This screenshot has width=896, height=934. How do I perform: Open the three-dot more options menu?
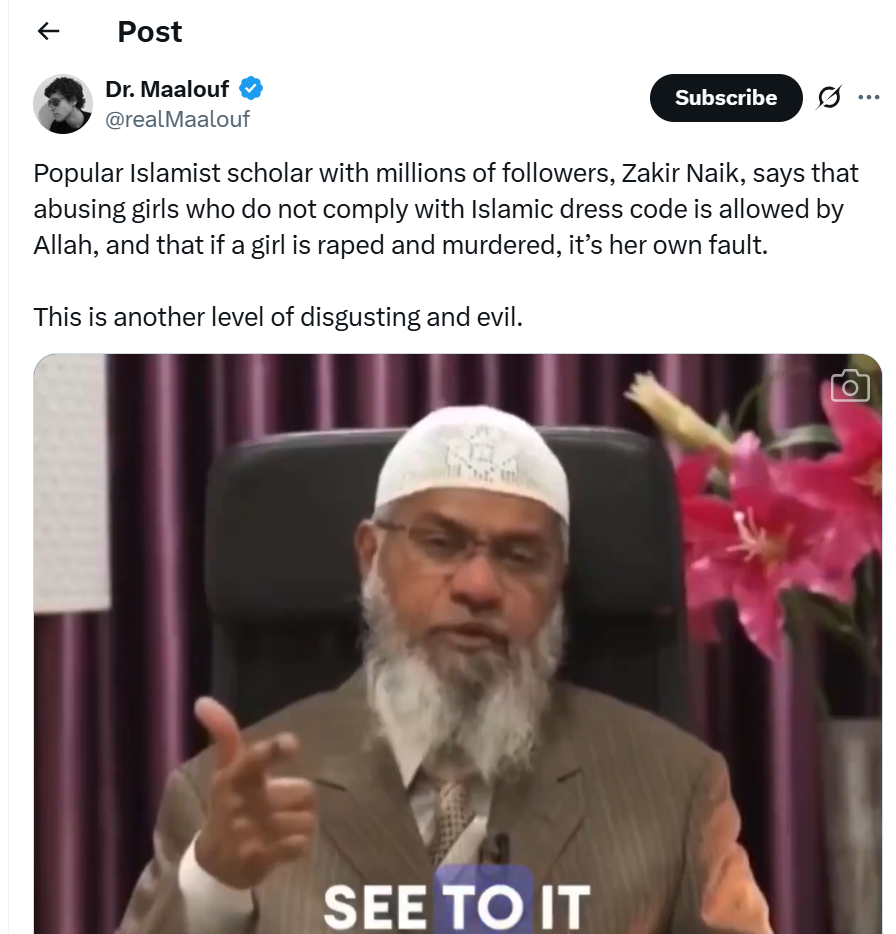click(868, 98)
